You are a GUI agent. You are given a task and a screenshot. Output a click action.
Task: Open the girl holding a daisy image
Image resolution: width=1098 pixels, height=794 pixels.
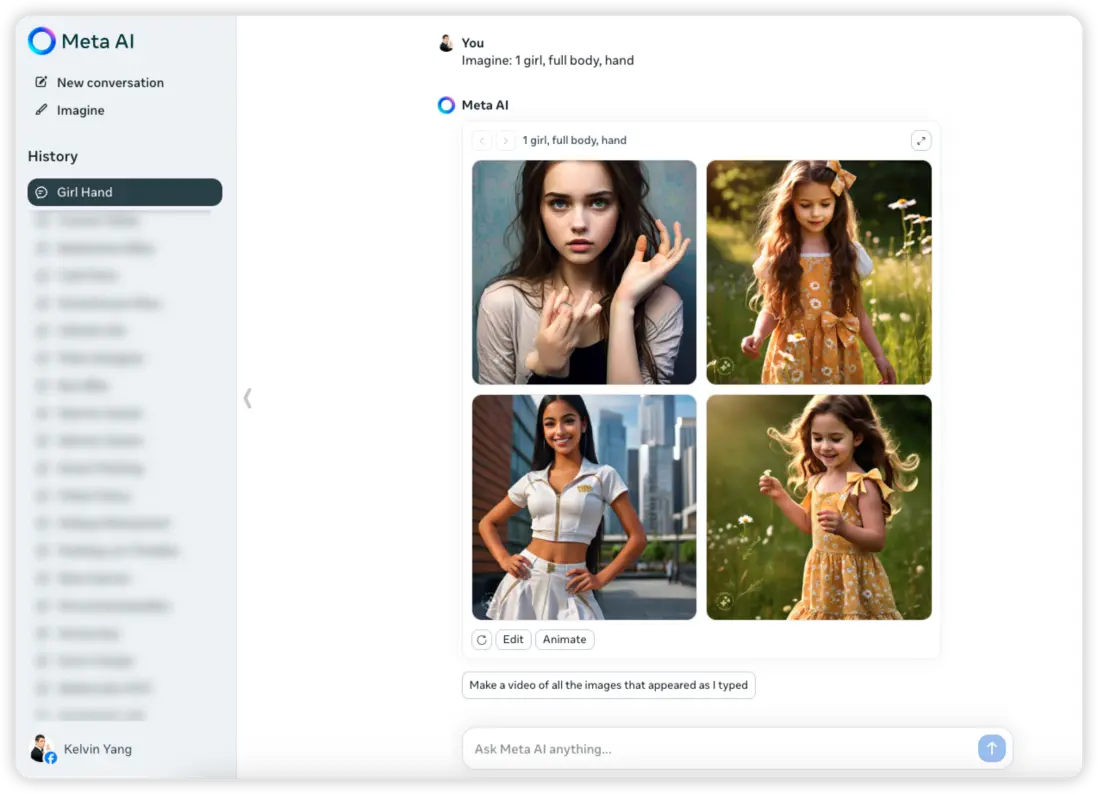click(819, 507)
